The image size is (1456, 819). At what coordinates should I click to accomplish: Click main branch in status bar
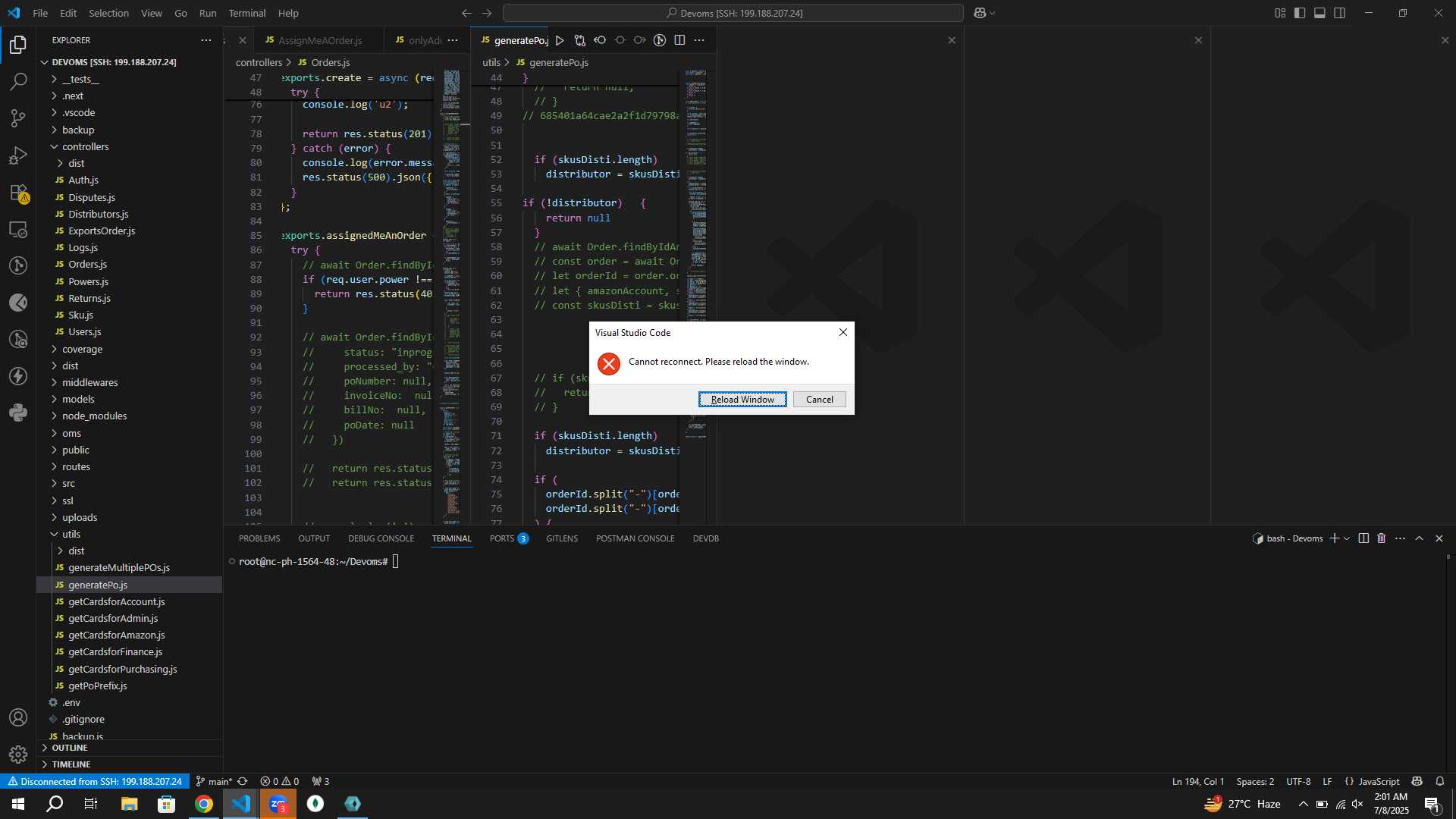[x=214, y=782]
